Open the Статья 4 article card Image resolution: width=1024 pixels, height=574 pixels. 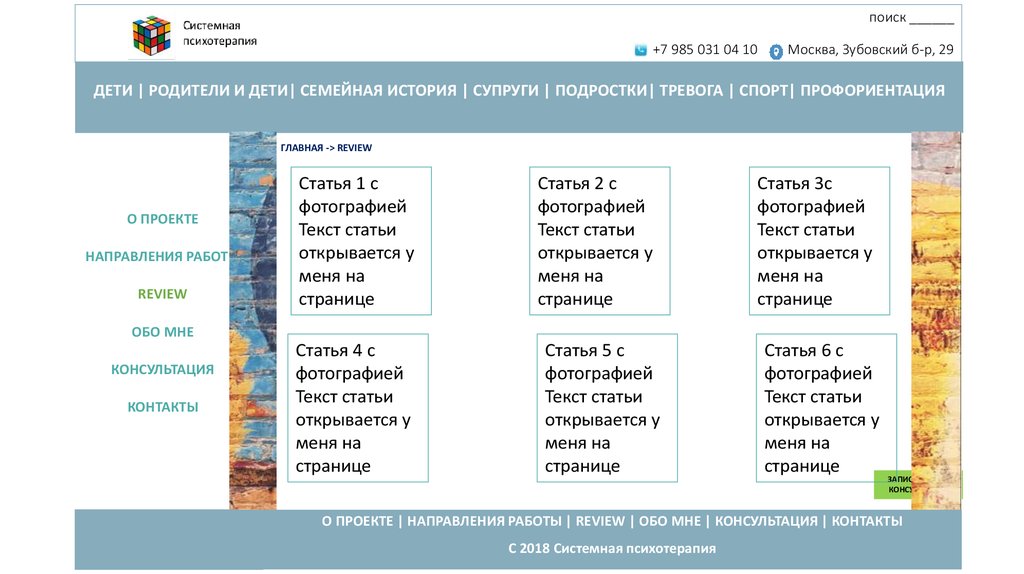pos(358,408)
